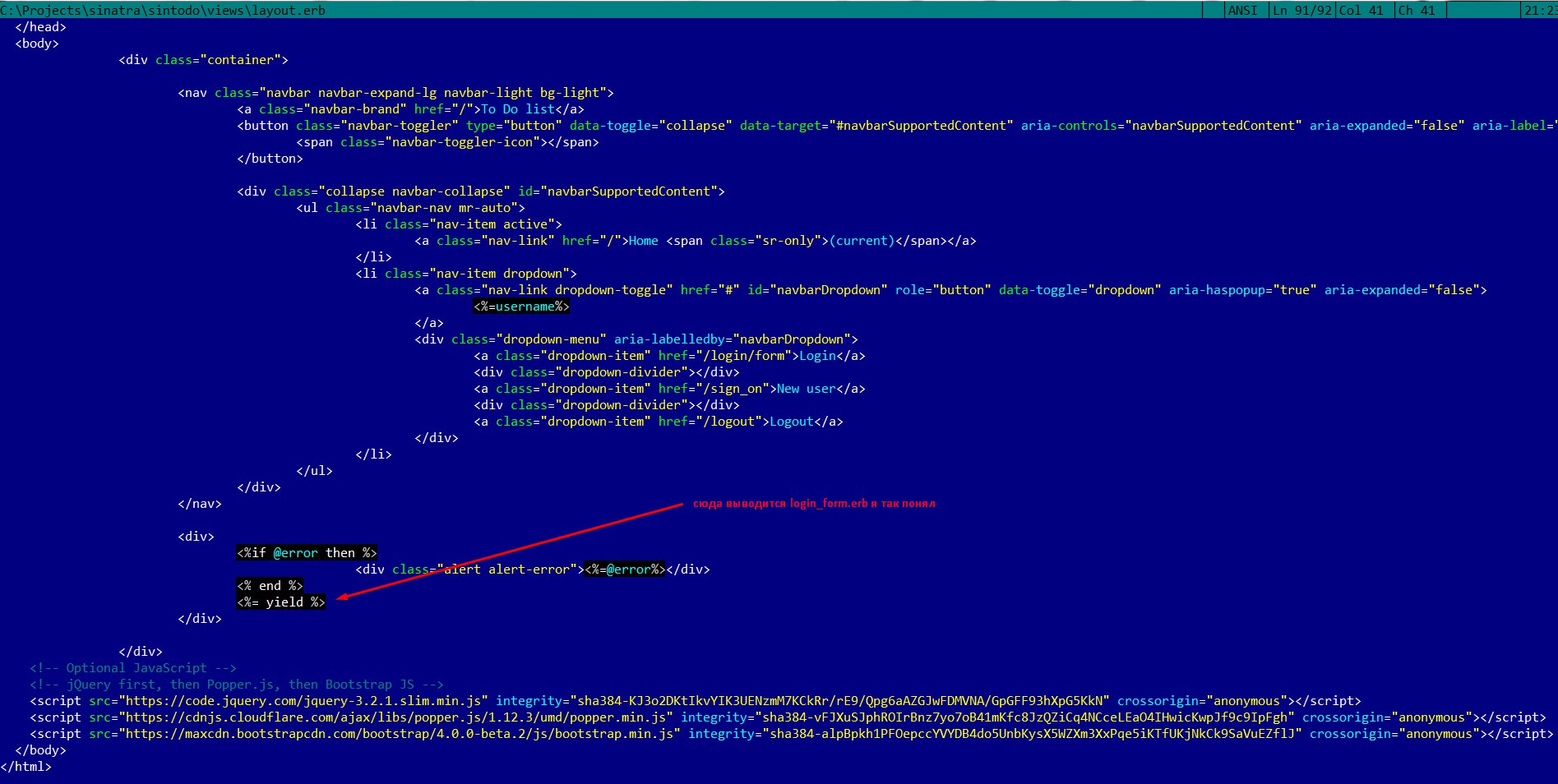This screenshot has width=1558, height=784.
Task: Place cursor on the opening <body> tag
Action: pyautogui.click(x=37, y=44)
